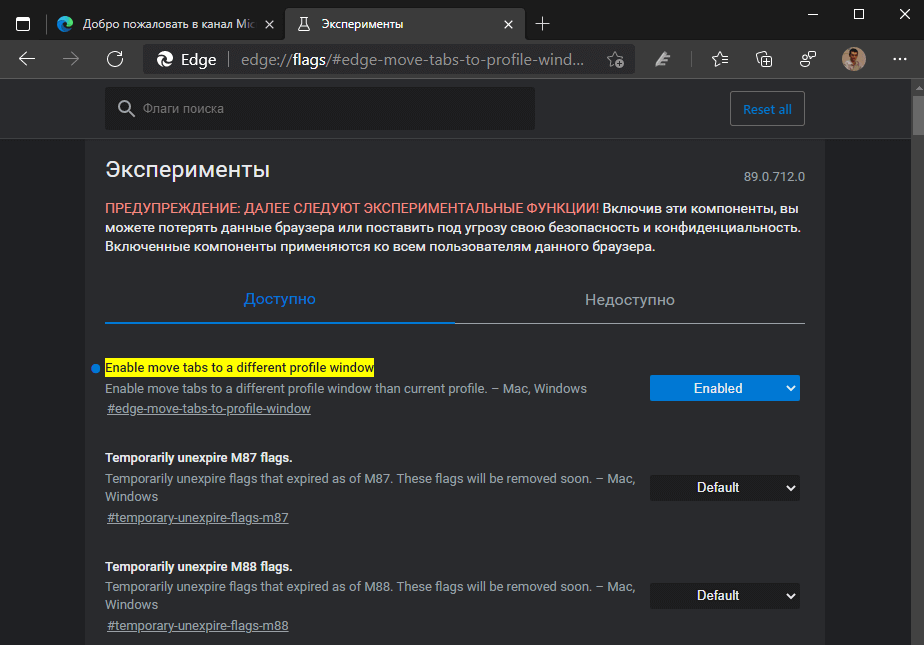Switch to the Недоступно tab
This screenshot has height=645, width=924.
pyautogui.click(x=629, y=299)
